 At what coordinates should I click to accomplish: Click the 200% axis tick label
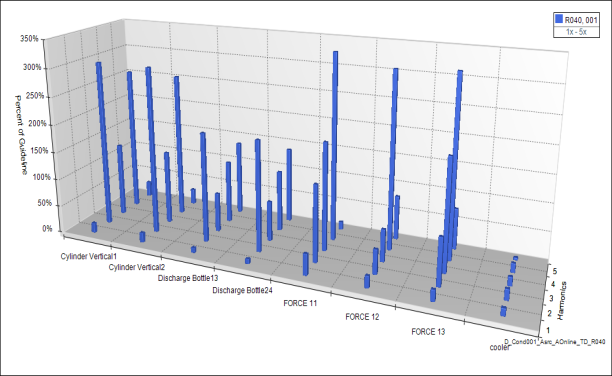point(37,124)
